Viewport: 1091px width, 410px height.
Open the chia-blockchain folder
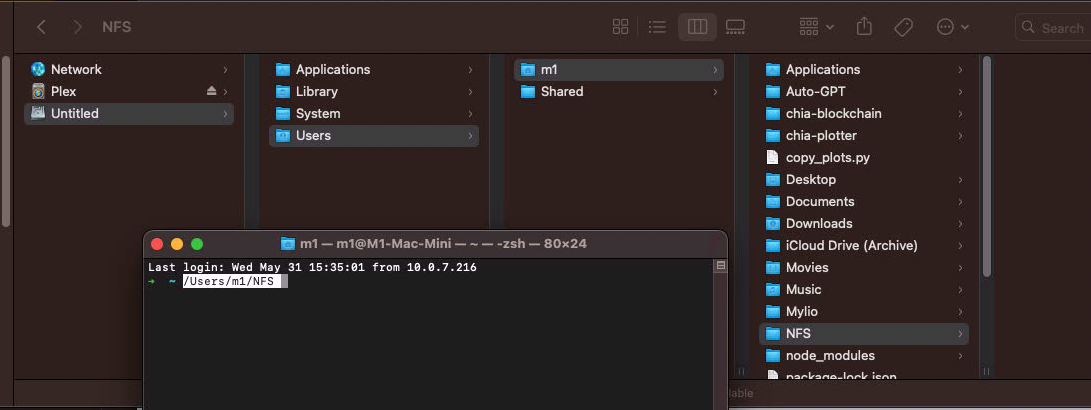click(833, 113)
